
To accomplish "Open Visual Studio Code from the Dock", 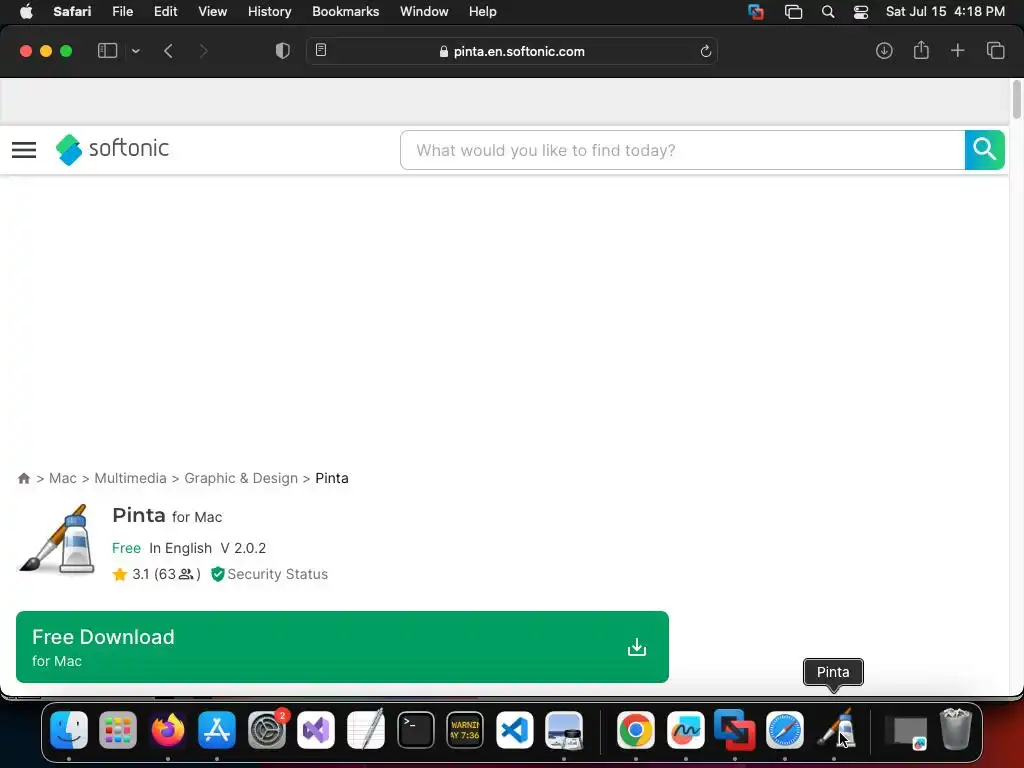I will 515,729.
